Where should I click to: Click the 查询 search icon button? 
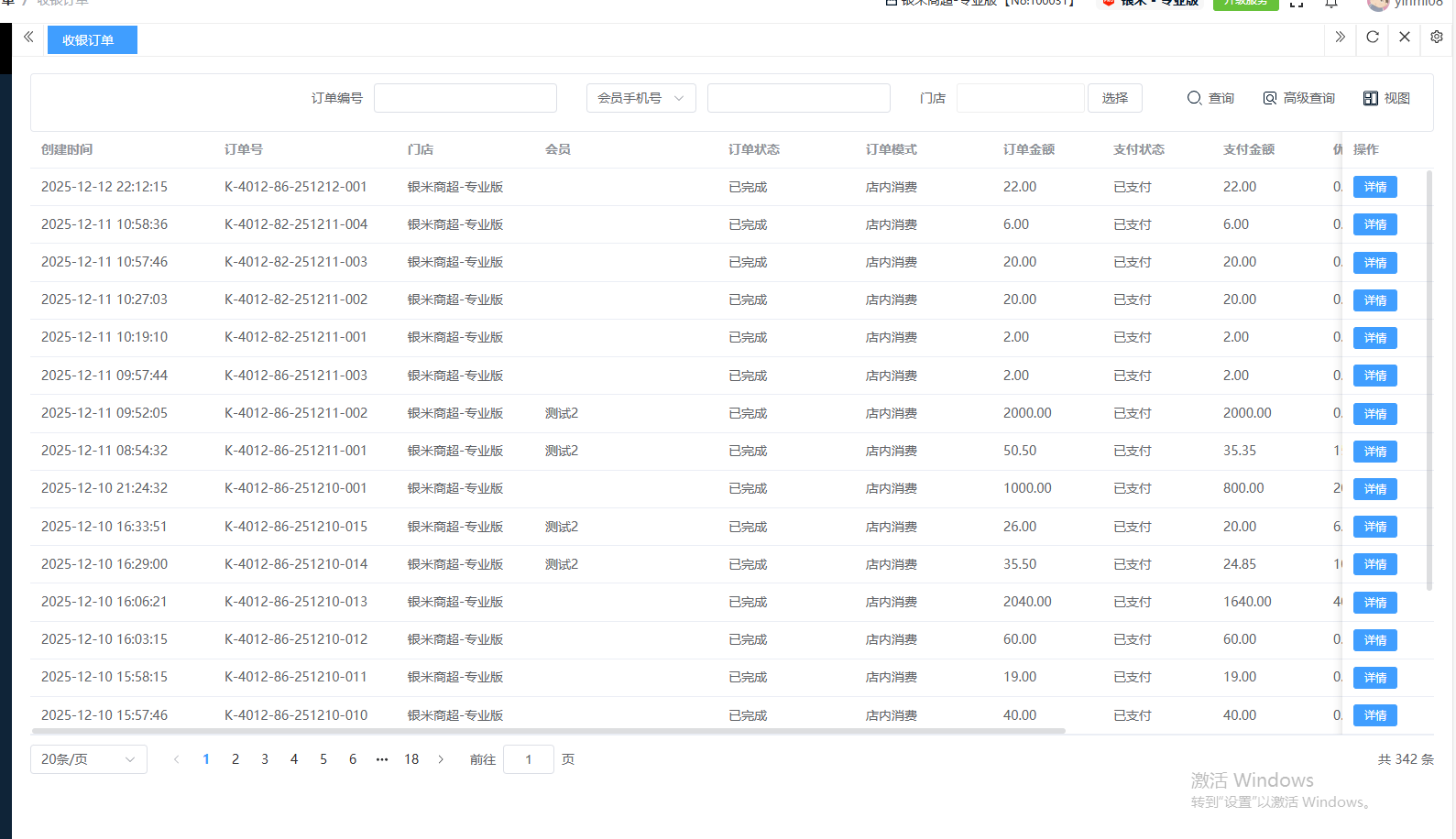(x=1210, y=98)
